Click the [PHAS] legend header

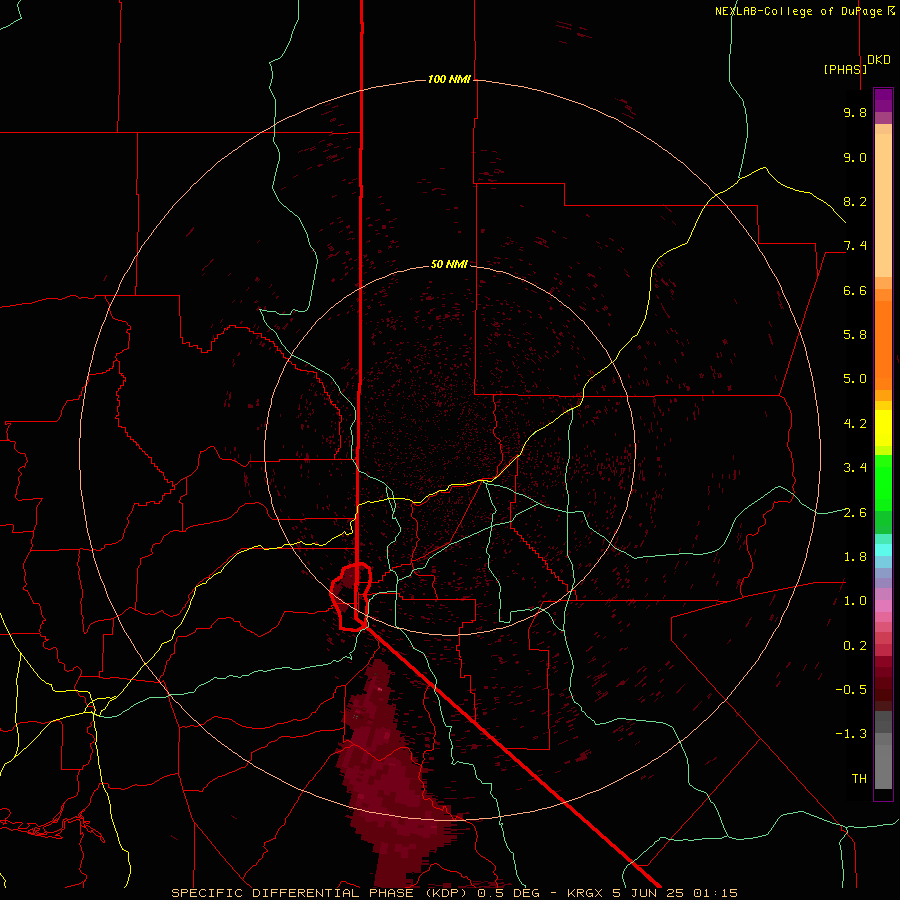845,69
